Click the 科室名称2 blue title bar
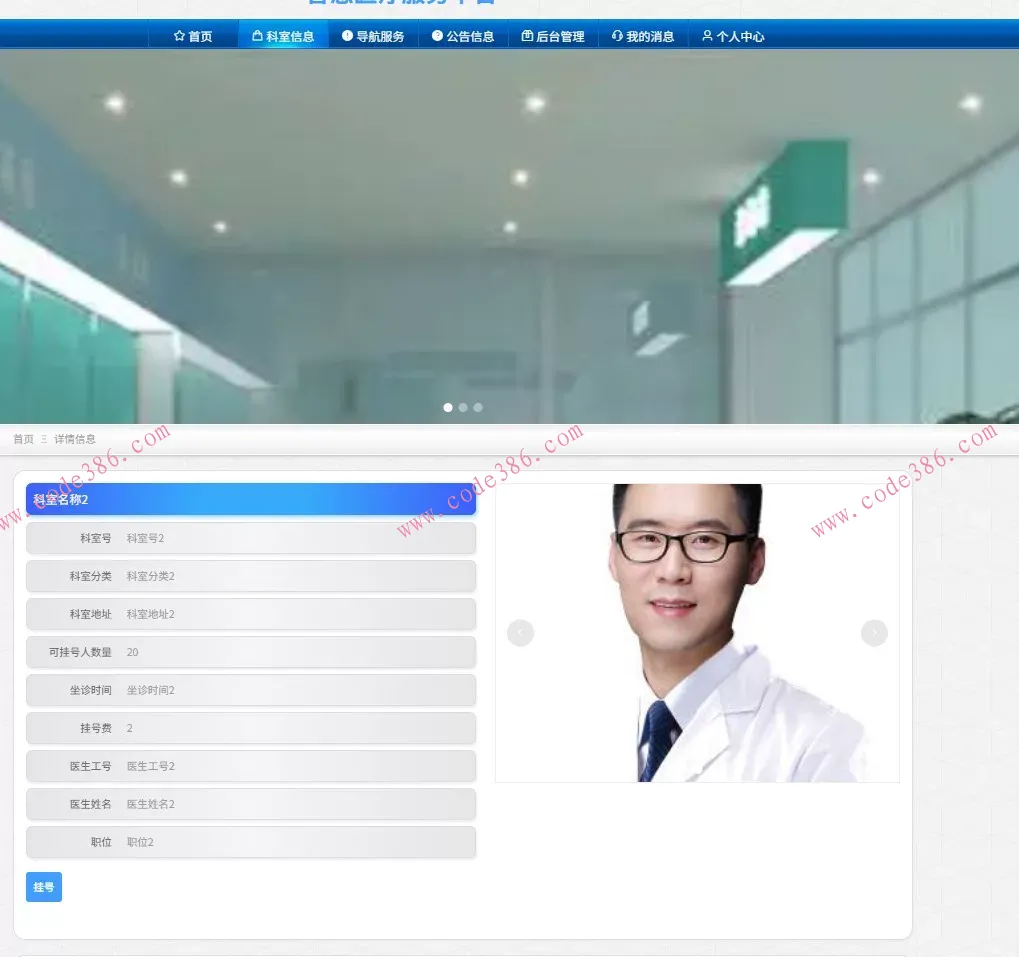Screen dimensions: 1019x957 [x=251, y=499]
